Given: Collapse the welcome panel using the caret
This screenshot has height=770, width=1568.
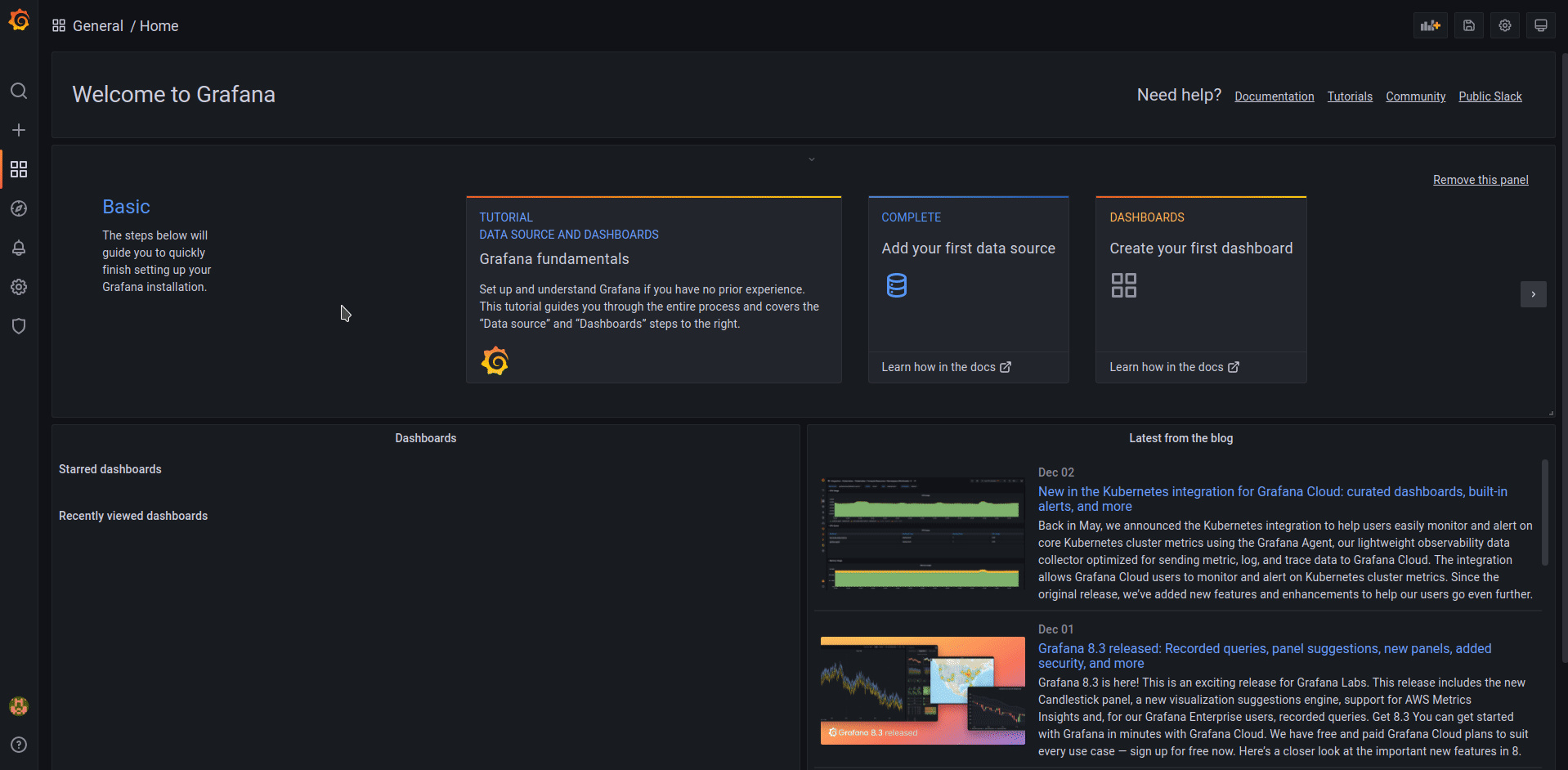Looking at the screenshot, I should point(811,159).
